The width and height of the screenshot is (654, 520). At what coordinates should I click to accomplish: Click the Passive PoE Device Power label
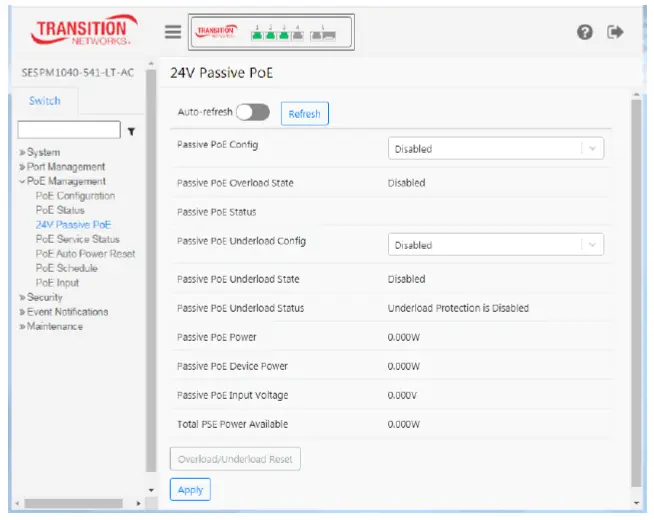[232, 366]
